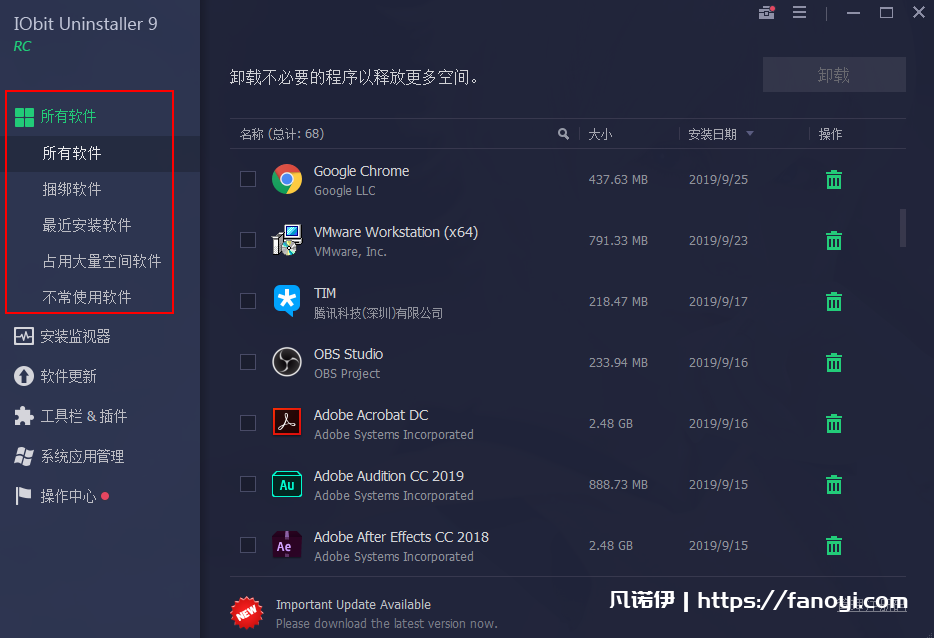Tick the OBS Studio checkbox
Viewport: 934px width, 638px height.
248,362
